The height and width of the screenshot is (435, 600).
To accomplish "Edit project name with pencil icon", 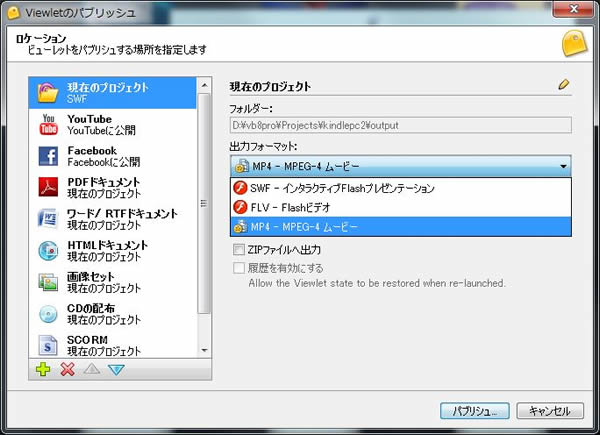I will coord(564,84).
